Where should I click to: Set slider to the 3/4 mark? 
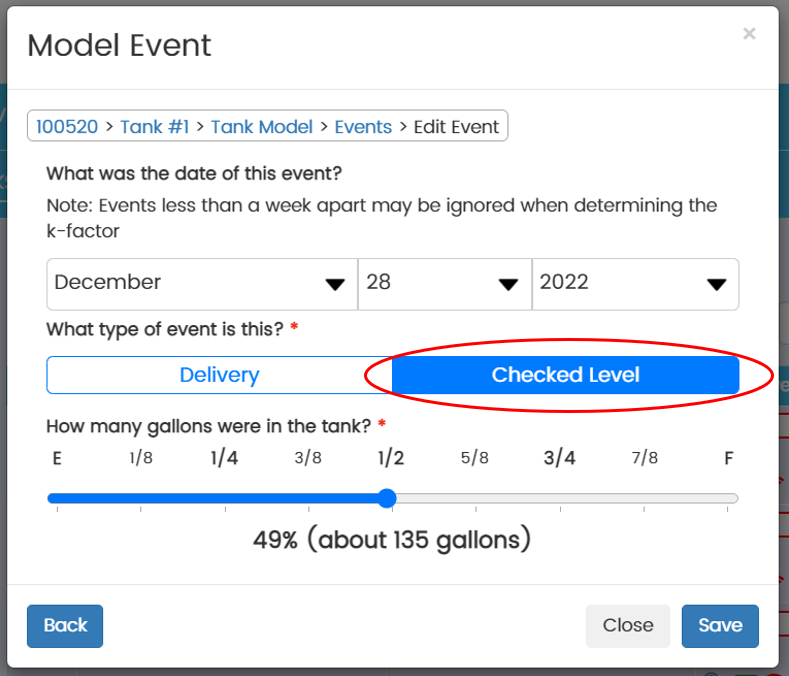click(560, 499)
